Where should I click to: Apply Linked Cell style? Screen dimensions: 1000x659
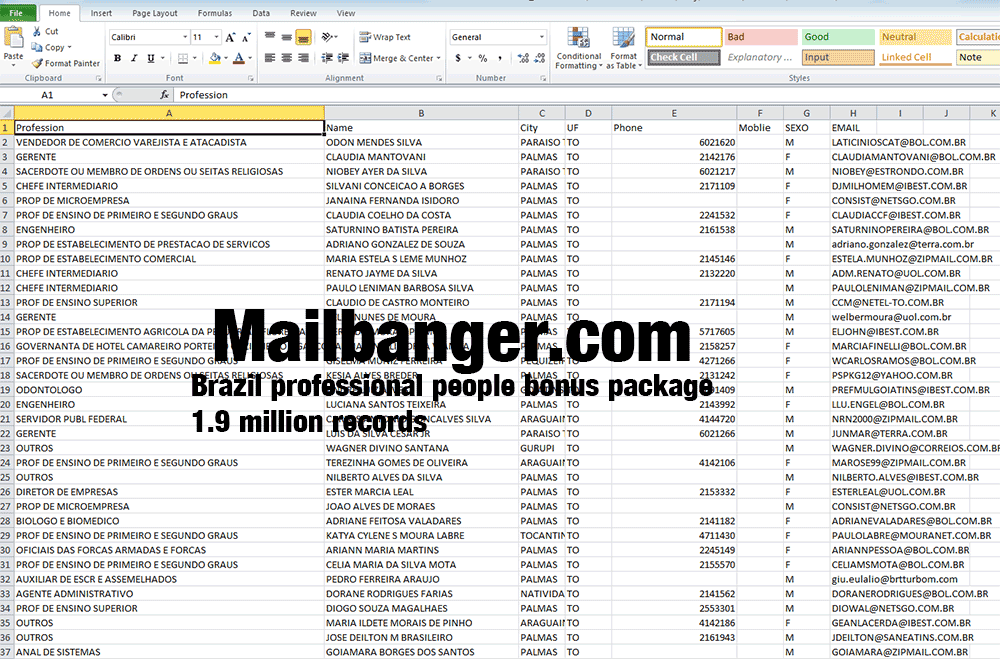914,57
